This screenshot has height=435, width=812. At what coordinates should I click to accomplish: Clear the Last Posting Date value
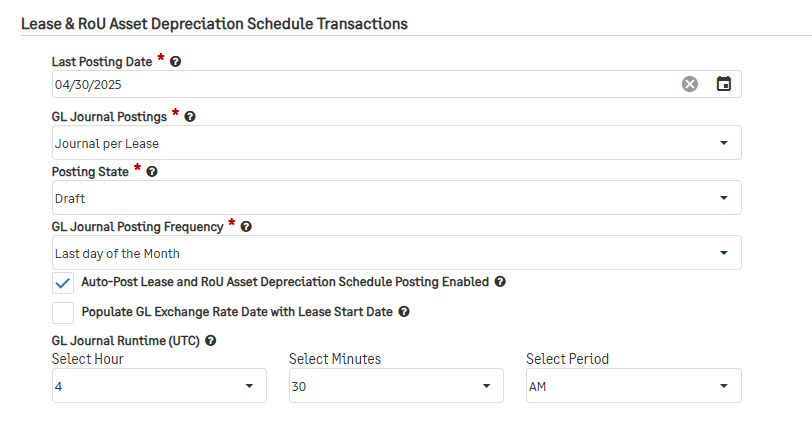pyautogui.click(x=689, y=84)
